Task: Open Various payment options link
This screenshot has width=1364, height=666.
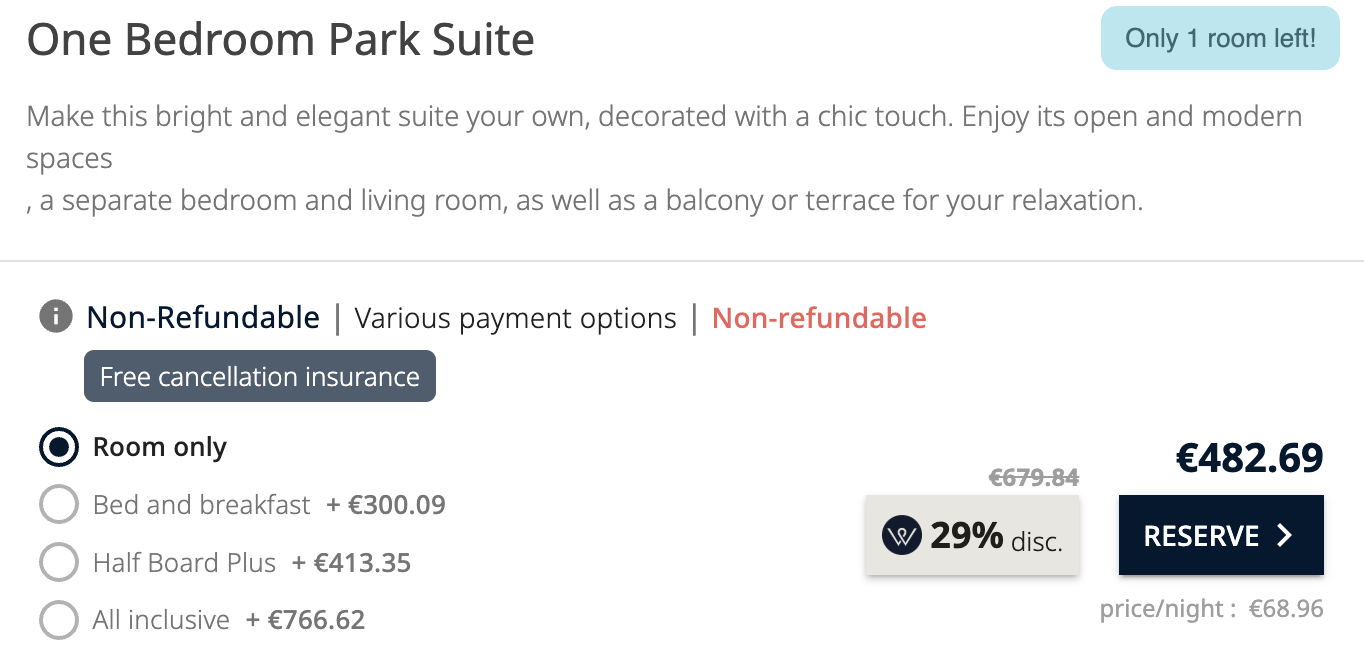Action: point(516,319)
